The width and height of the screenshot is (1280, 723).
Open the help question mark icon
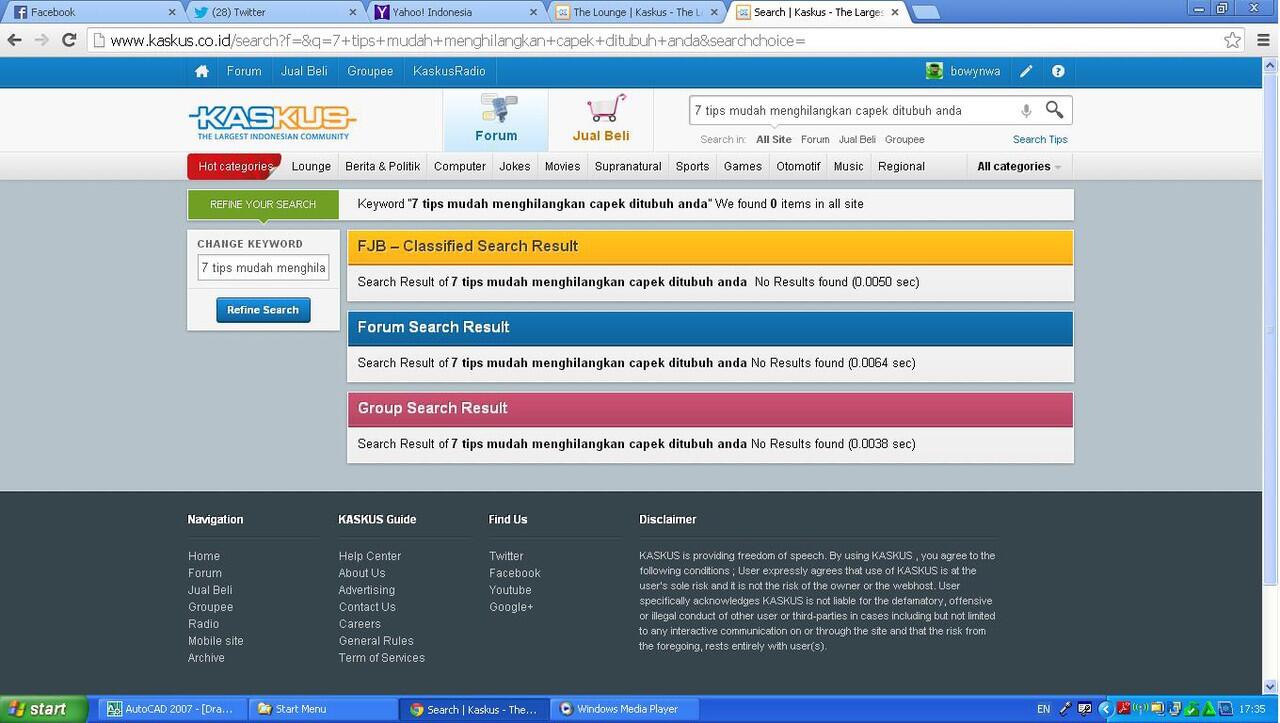[x=1058, y=71]
